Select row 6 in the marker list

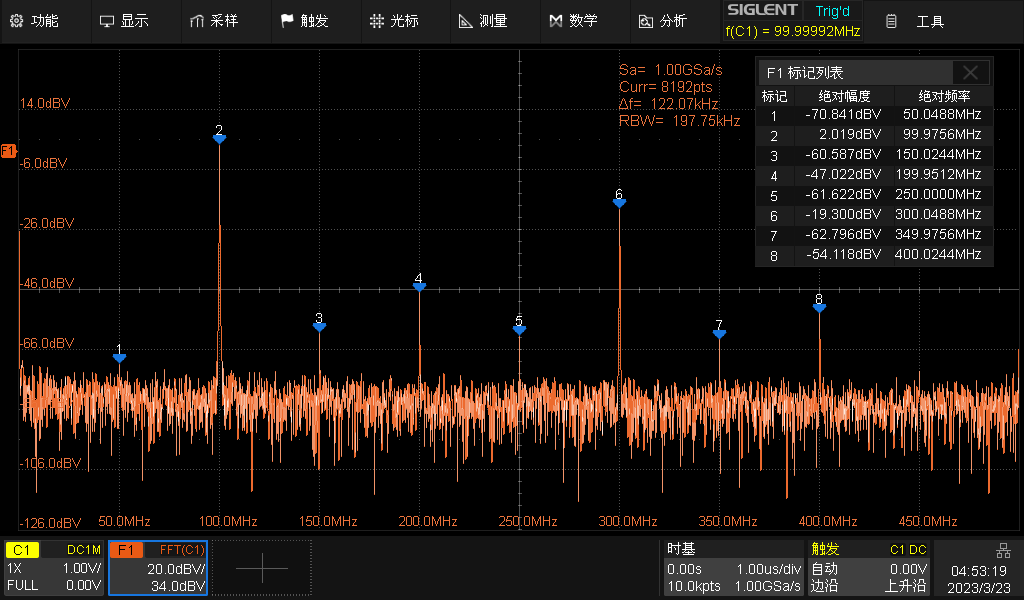coord(875,214)
